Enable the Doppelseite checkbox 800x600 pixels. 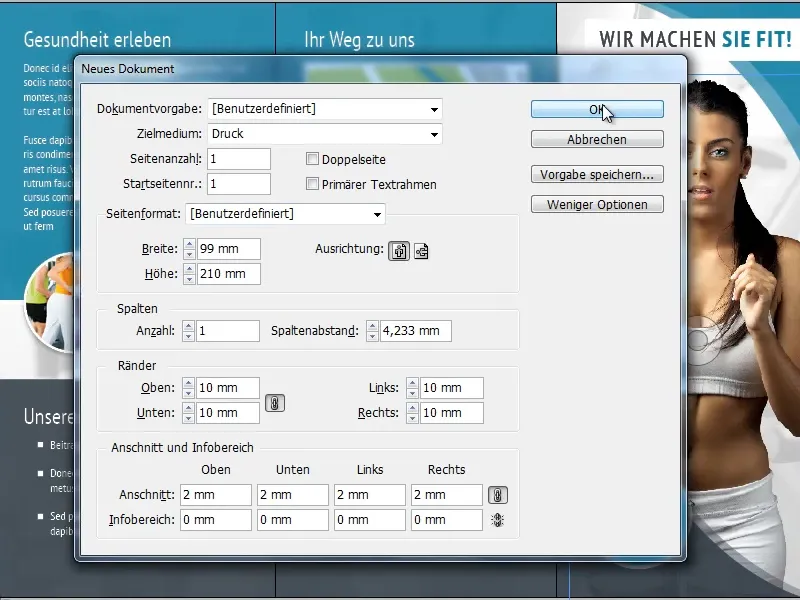(x=312, y=159)
